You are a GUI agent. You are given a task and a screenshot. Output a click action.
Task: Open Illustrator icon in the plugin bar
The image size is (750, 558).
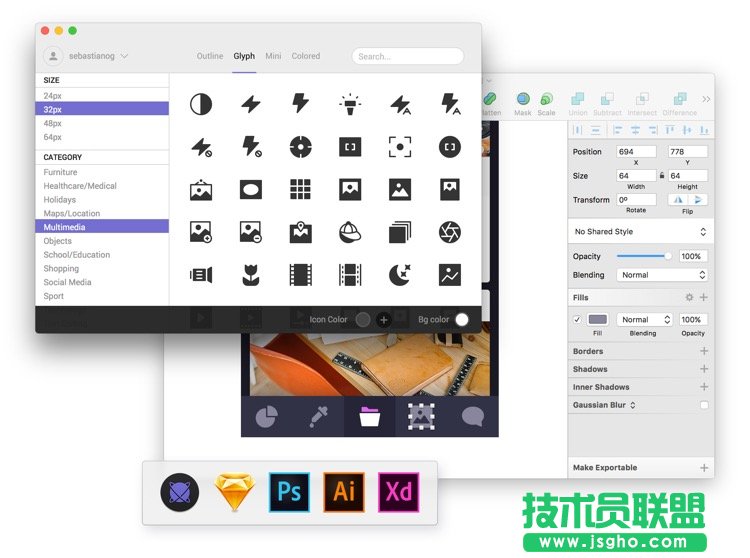[344, 492]
